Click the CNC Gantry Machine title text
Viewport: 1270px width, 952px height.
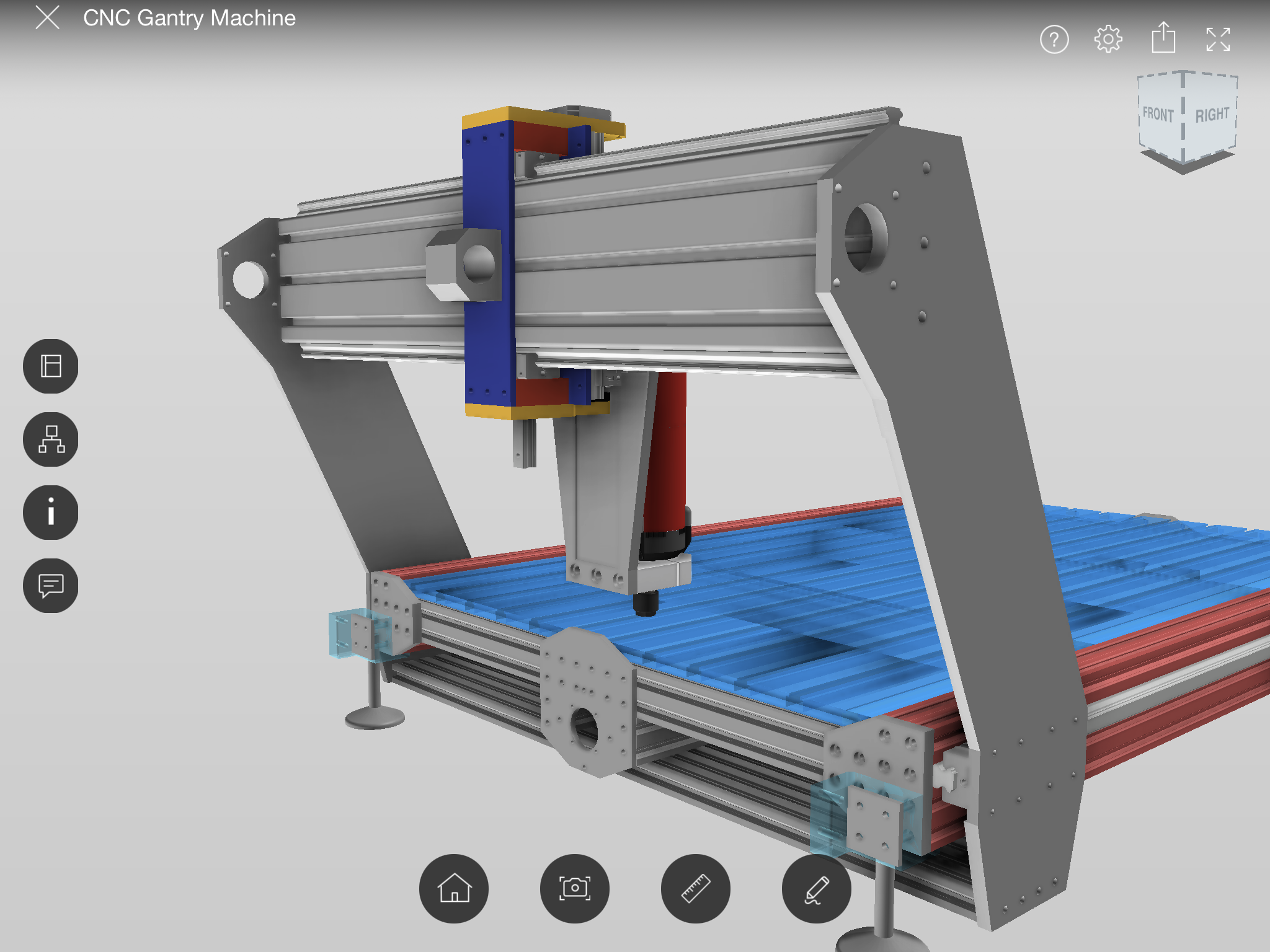(189, 18)
